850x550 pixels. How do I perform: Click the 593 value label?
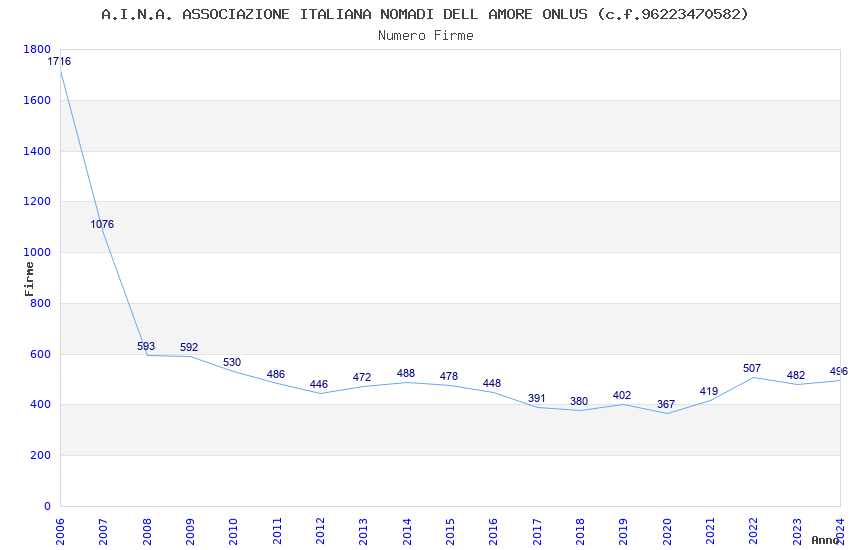[x=146, y=347]
